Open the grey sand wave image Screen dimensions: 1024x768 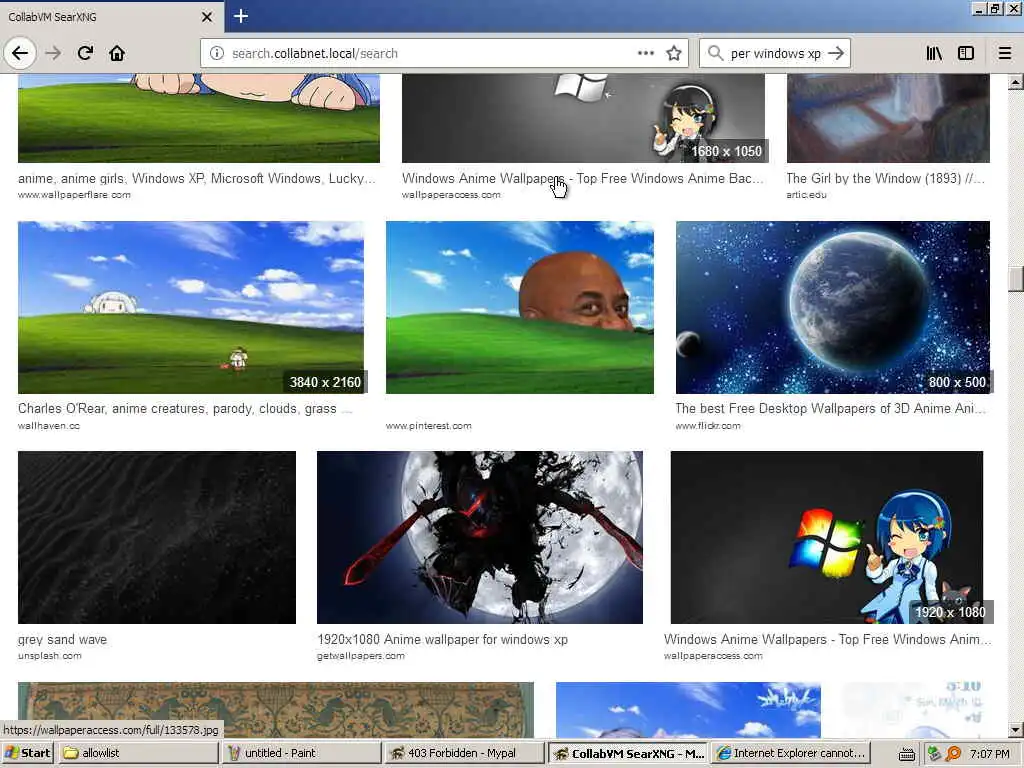coord(157,537)
